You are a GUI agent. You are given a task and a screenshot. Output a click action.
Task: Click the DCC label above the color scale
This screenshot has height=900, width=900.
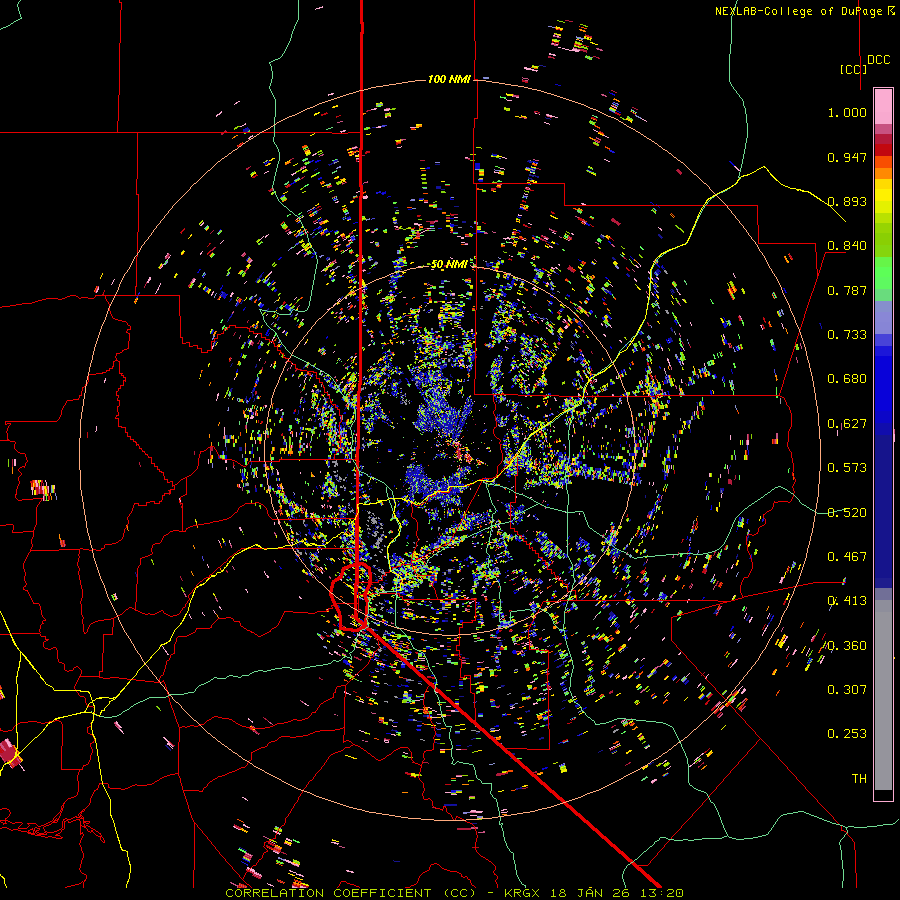point(879,60)
